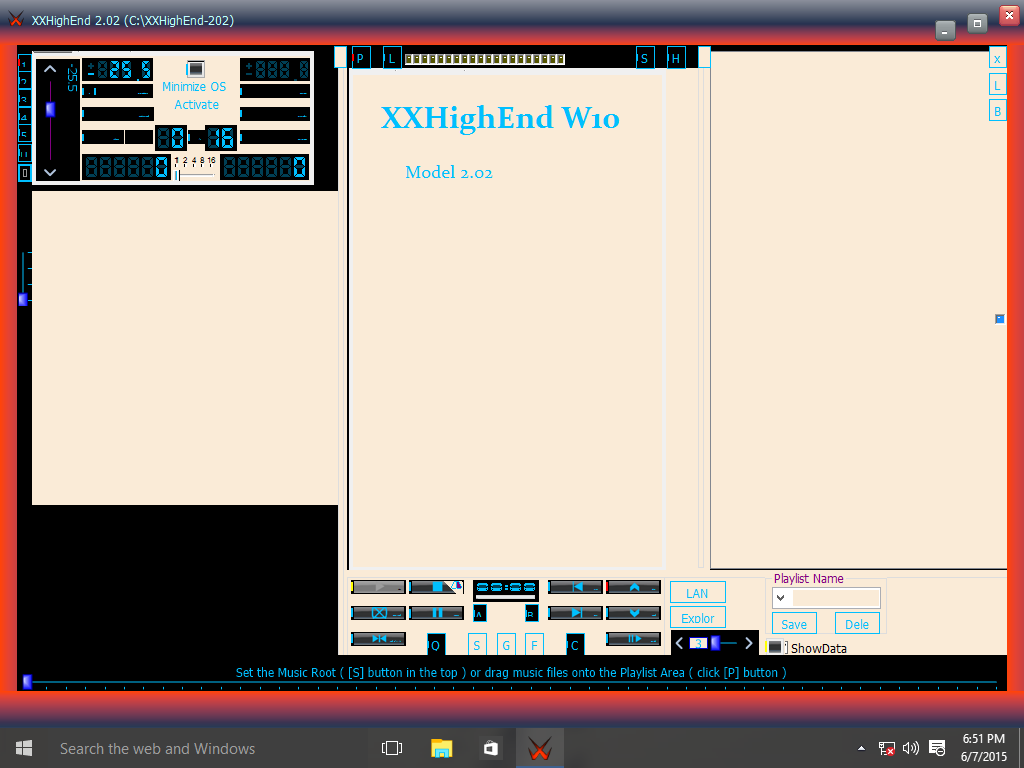Click the X button on right edge
Screen dimensions: 1024x768
[x=997, y=59]
